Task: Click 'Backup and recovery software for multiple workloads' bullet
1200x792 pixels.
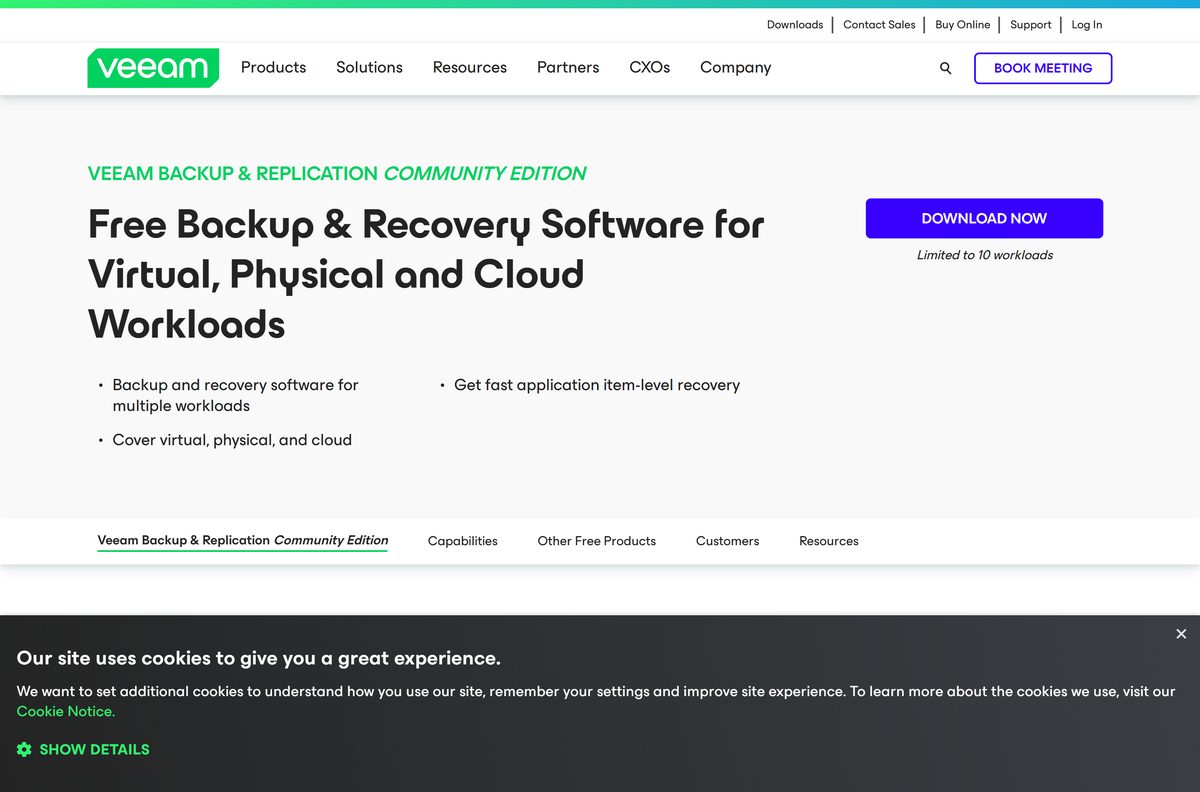Action: (235, 395)
